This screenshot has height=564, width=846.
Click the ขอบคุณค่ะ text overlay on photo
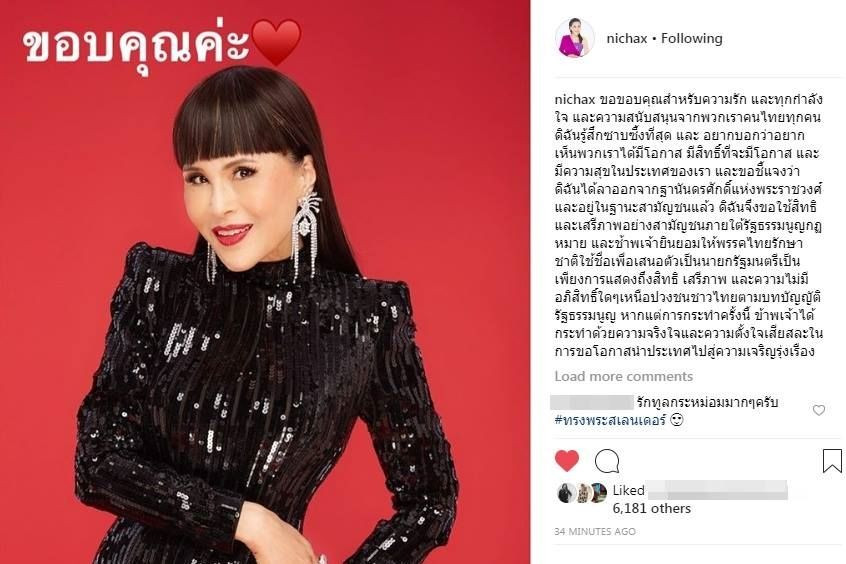point(137,46)
